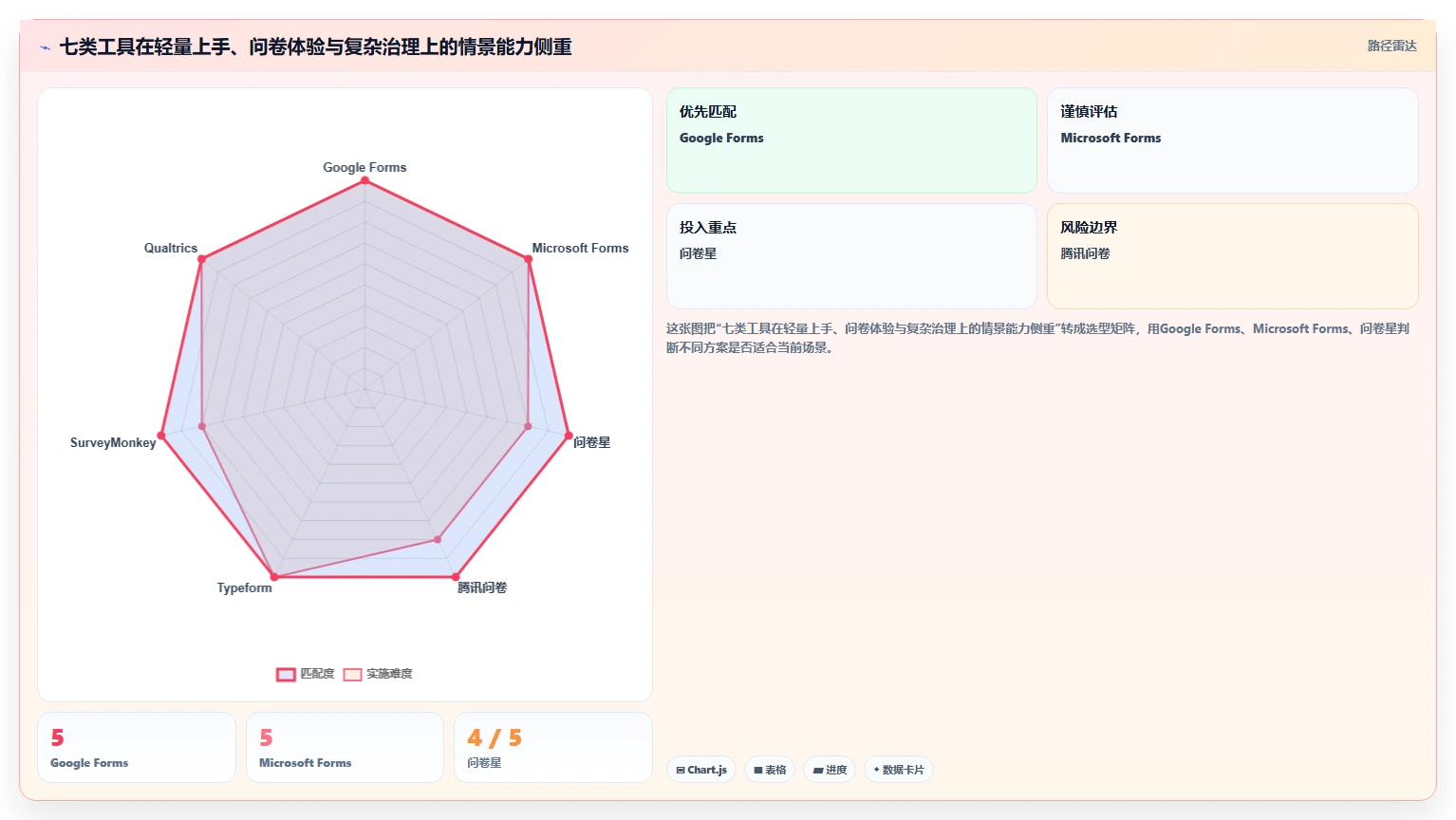Select the 进度 tag

(830, 770)
